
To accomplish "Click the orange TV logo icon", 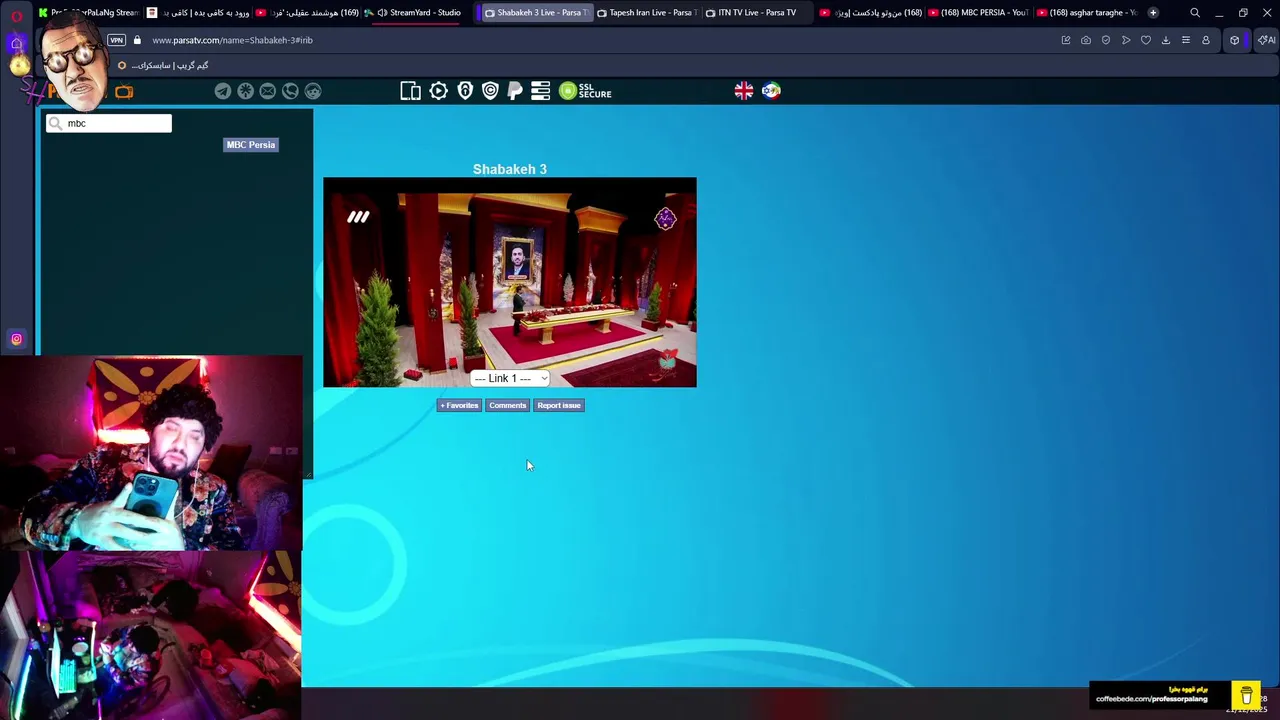I will click(124, 91).
